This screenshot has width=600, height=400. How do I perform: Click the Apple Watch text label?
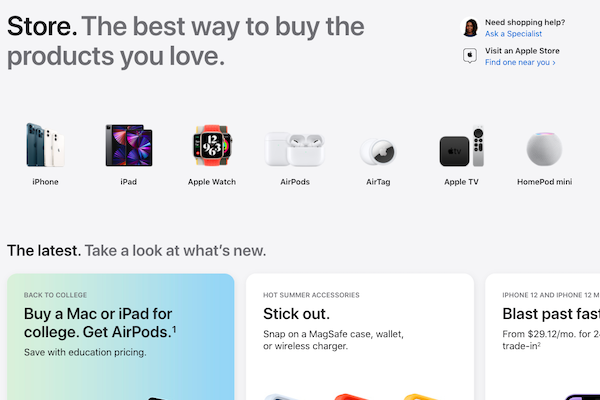(x=212, y=182)
